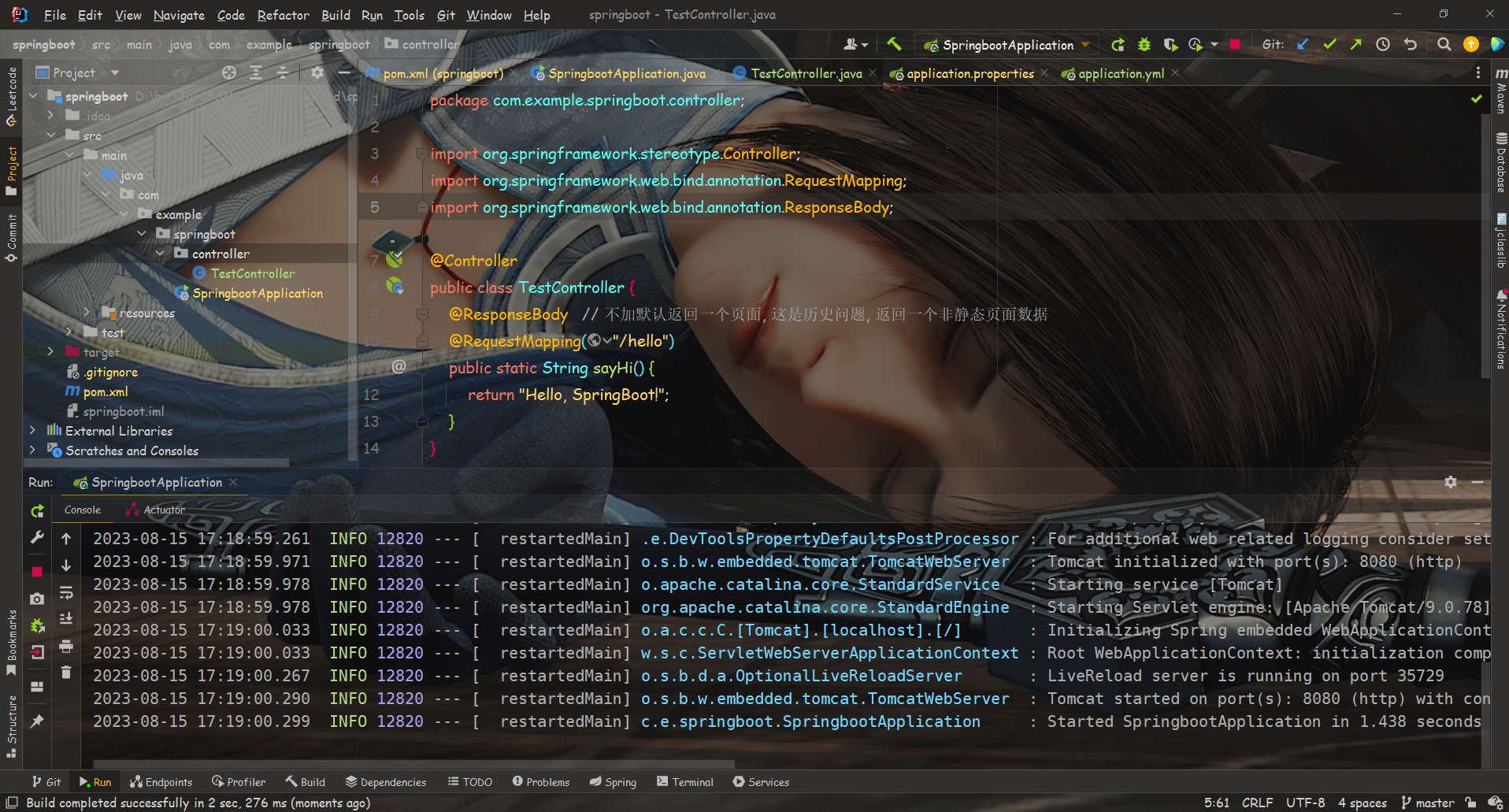Rollback changes with undo arrow icon
Image resolution: width=1509 pixels, height=812 pixels.
(1411, 45)
